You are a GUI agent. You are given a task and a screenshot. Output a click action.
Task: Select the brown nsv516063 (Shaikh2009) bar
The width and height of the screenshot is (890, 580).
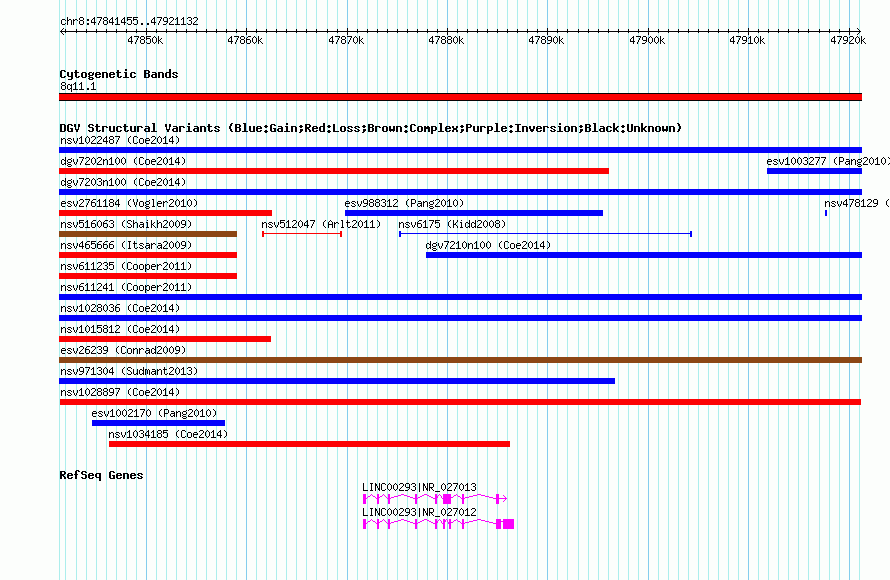(x=148, y=234)
